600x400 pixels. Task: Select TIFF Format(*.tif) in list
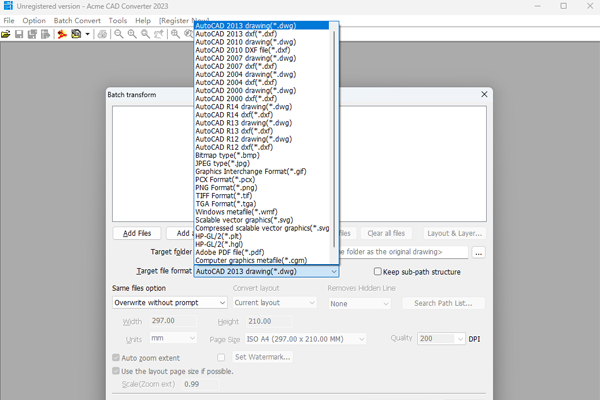click(x=262, y=196)
